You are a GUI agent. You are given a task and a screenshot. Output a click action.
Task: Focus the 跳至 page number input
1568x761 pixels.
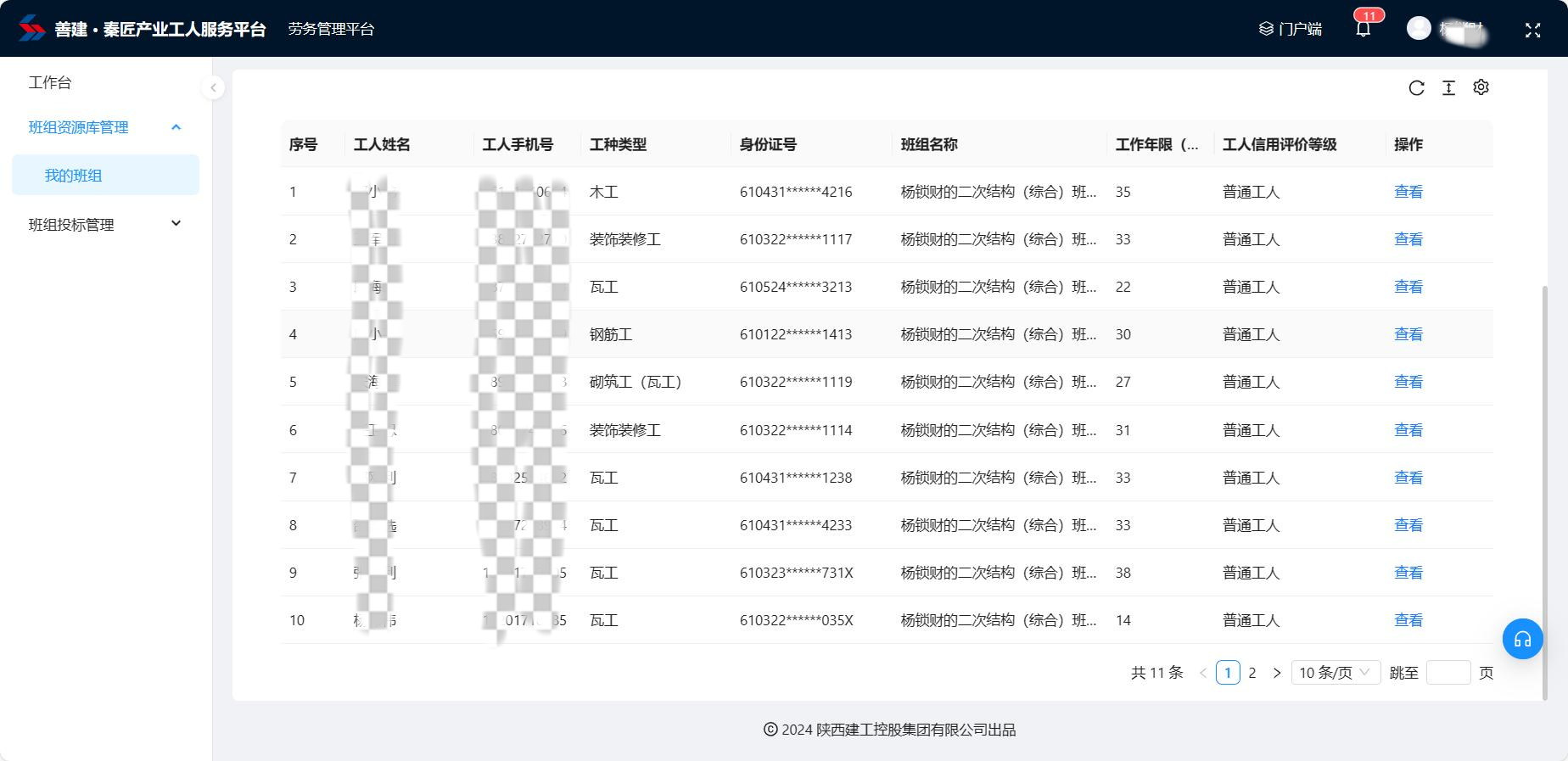click(1448, 673)
